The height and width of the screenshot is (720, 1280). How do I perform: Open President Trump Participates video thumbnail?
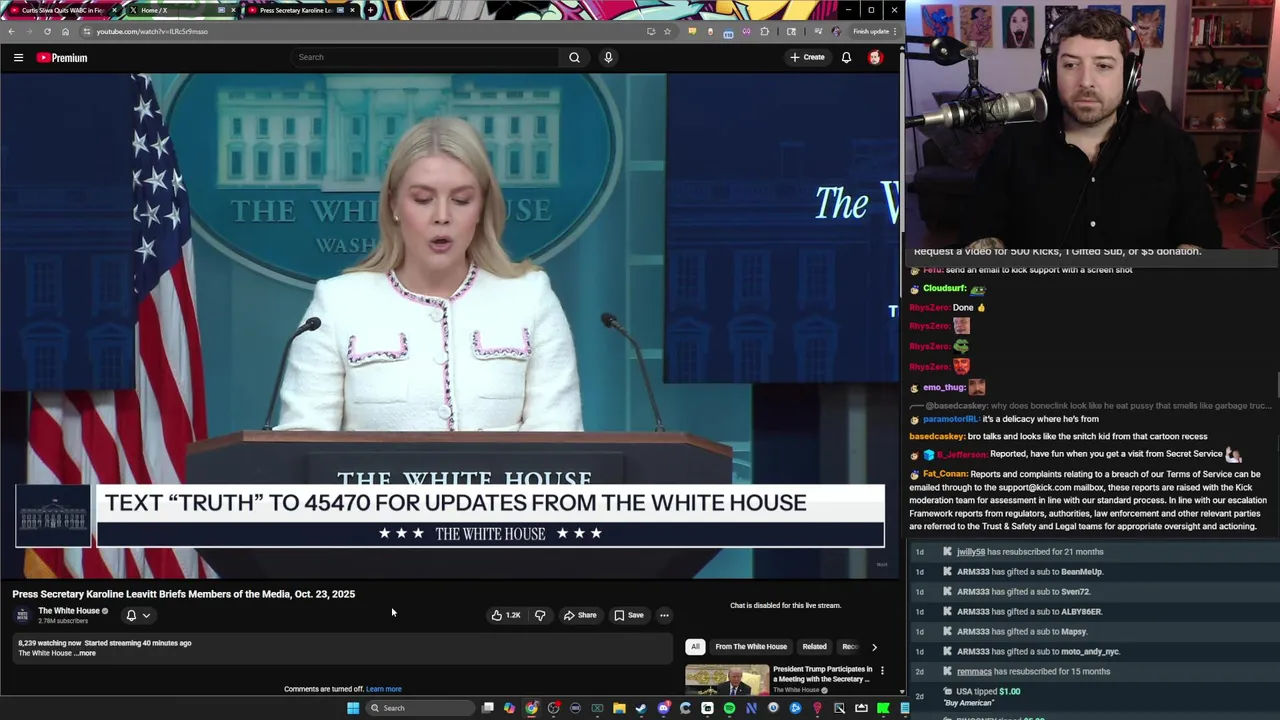pyautogui.click(x=727, y=680)
